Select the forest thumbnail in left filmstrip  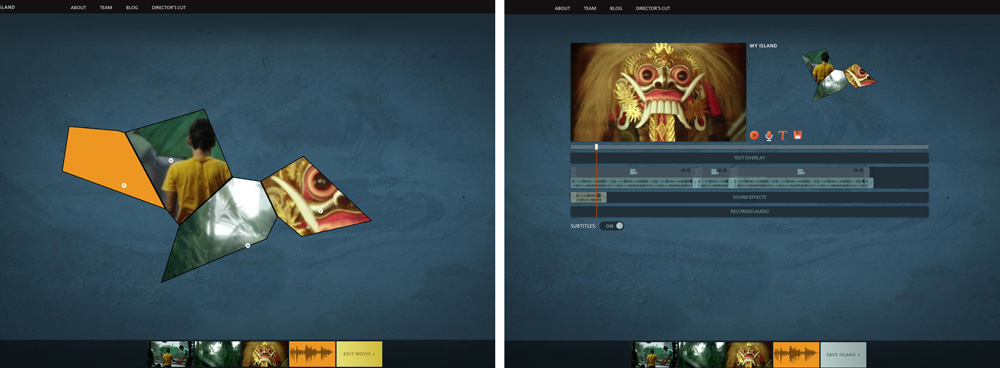(x=216, y=354)
